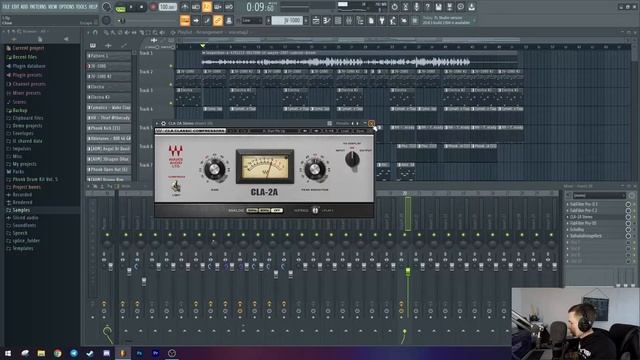The image size is (640, 360).
Task: Select Pattern 1 in the pattern picker
Action: [109, 56]
